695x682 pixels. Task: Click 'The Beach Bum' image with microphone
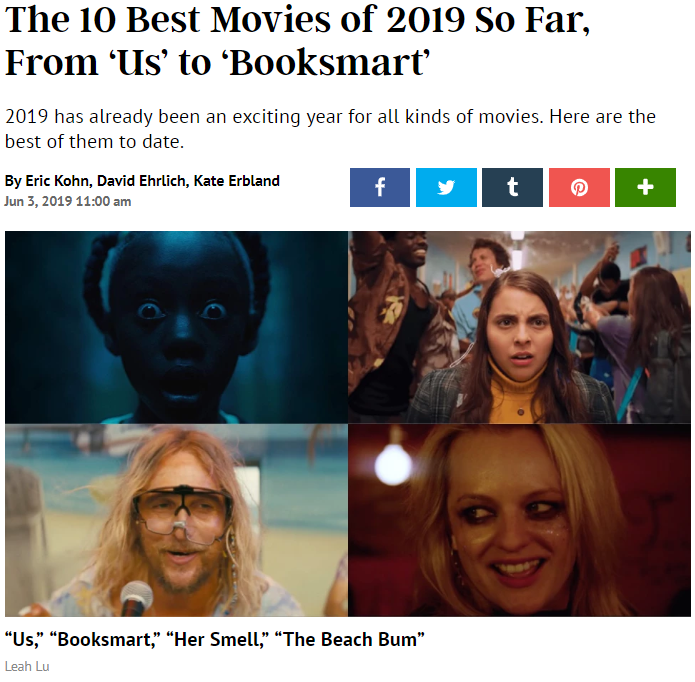176,520
